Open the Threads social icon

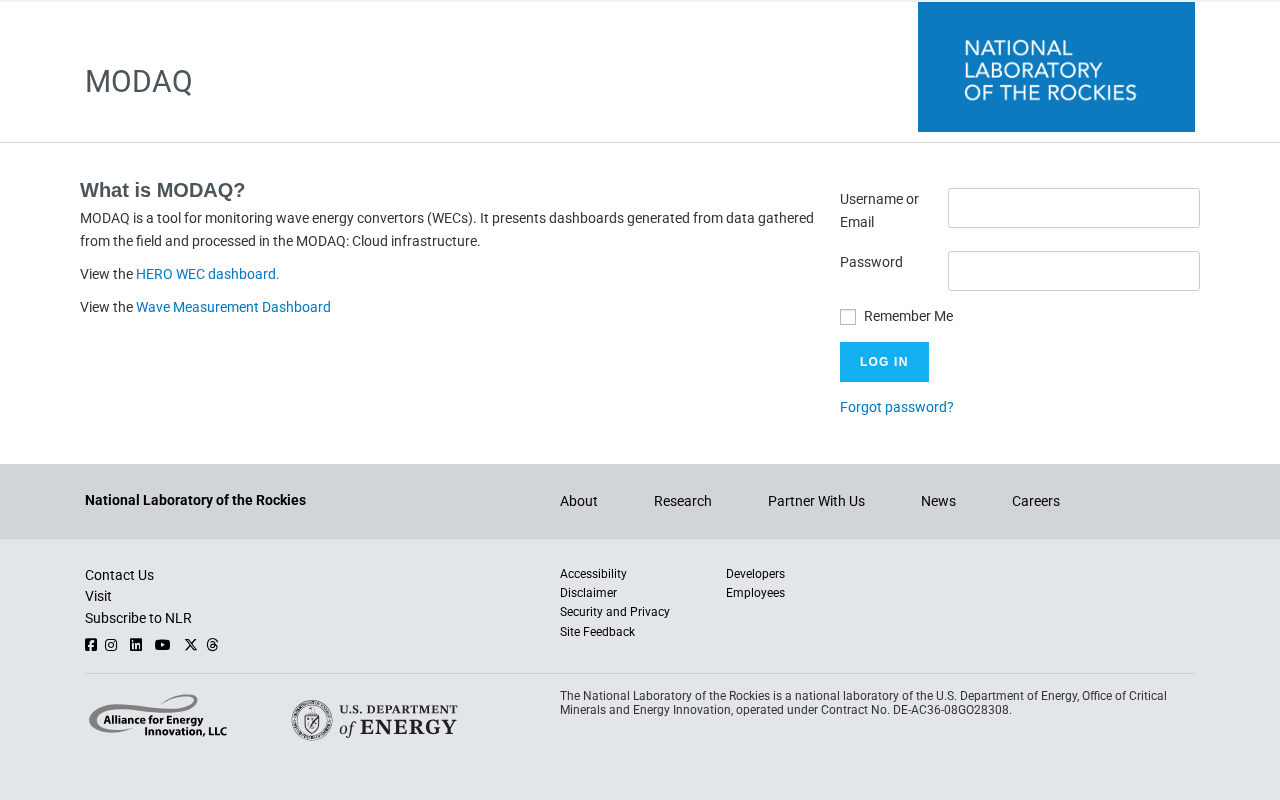213,645
